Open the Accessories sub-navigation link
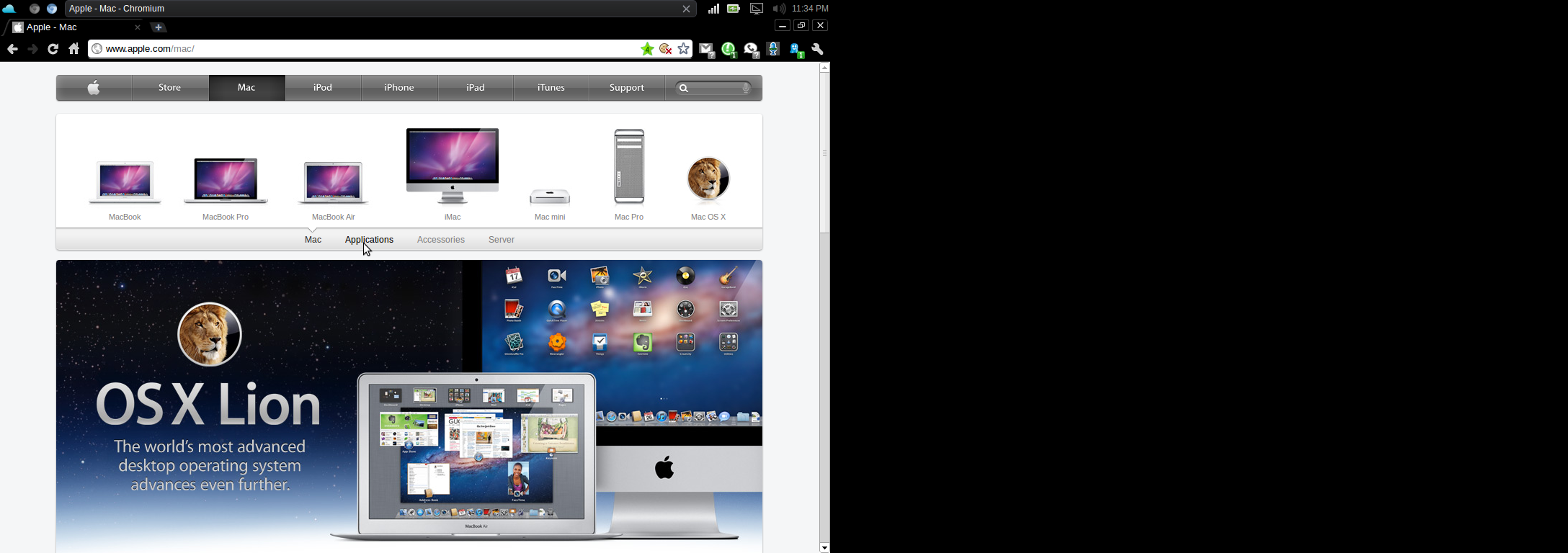This screenshot has width=1568, height=553. 441,240
